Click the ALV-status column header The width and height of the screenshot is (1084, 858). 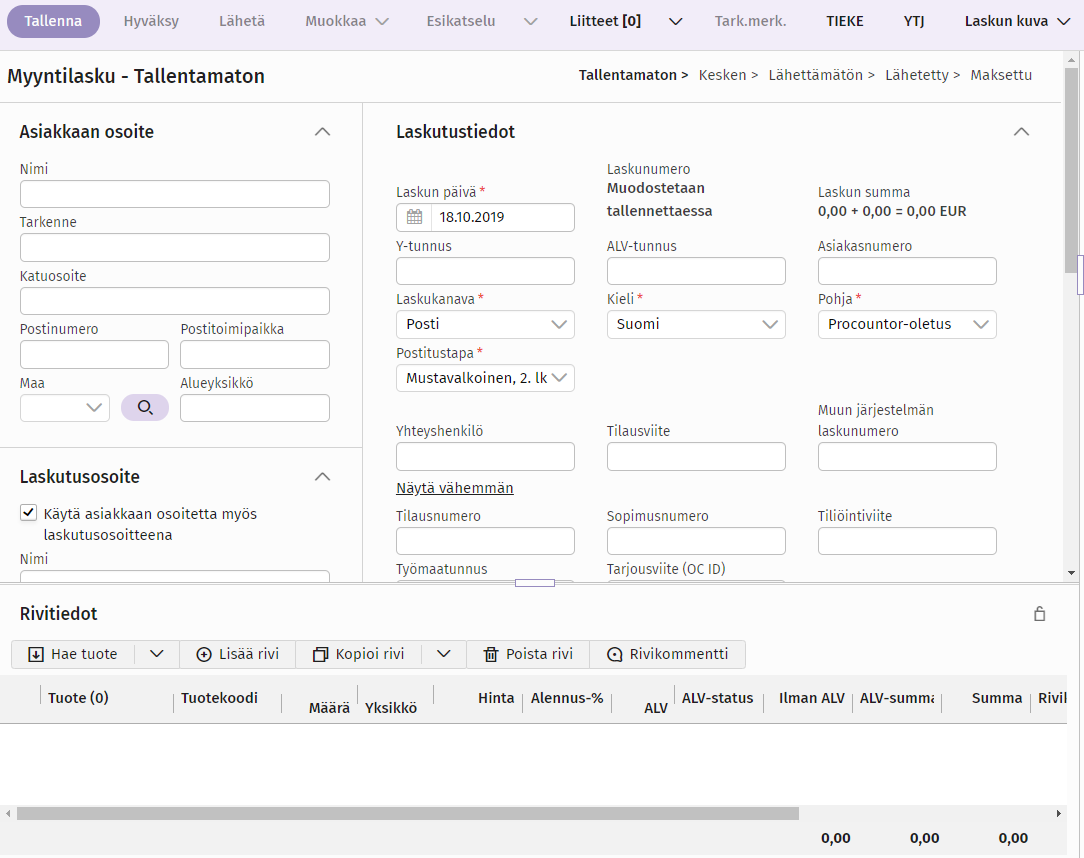(718, 698)
